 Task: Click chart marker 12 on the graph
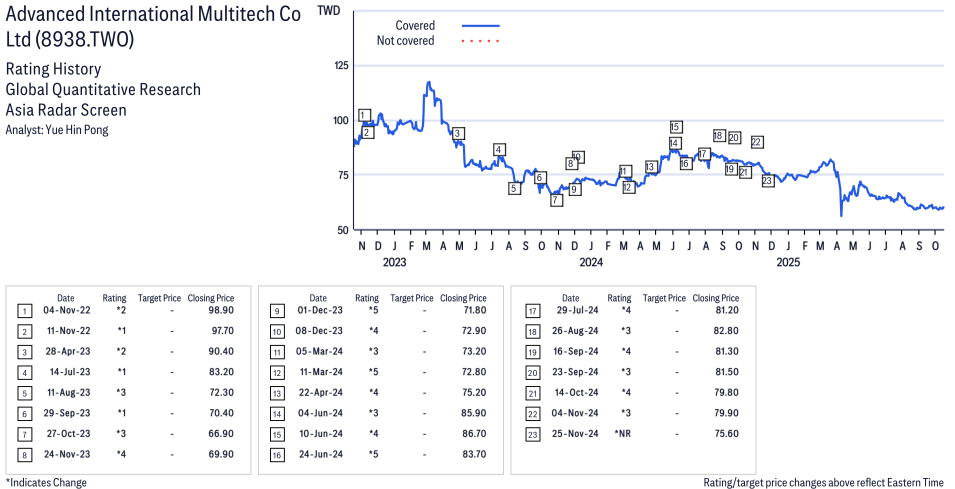point(628,187)
